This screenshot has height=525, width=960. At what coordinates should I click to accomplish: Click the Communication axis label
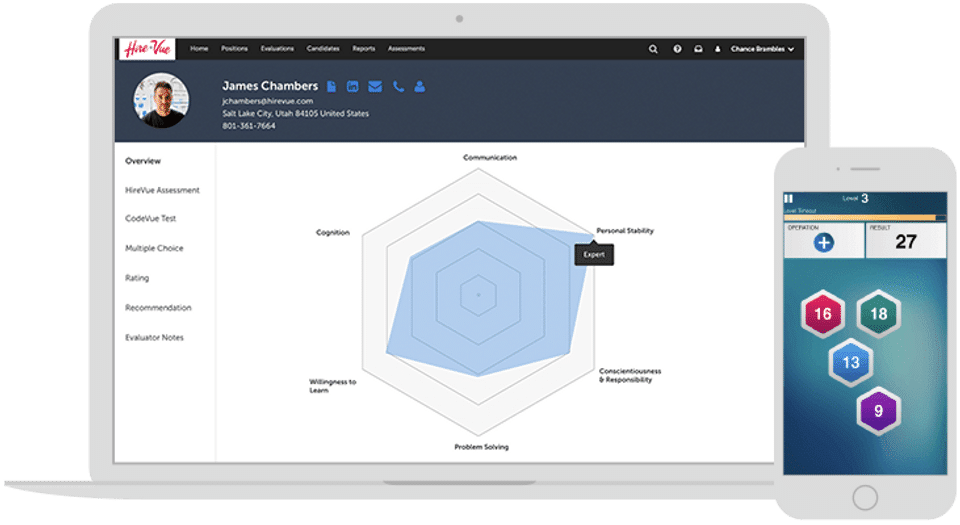click(490, 157)
